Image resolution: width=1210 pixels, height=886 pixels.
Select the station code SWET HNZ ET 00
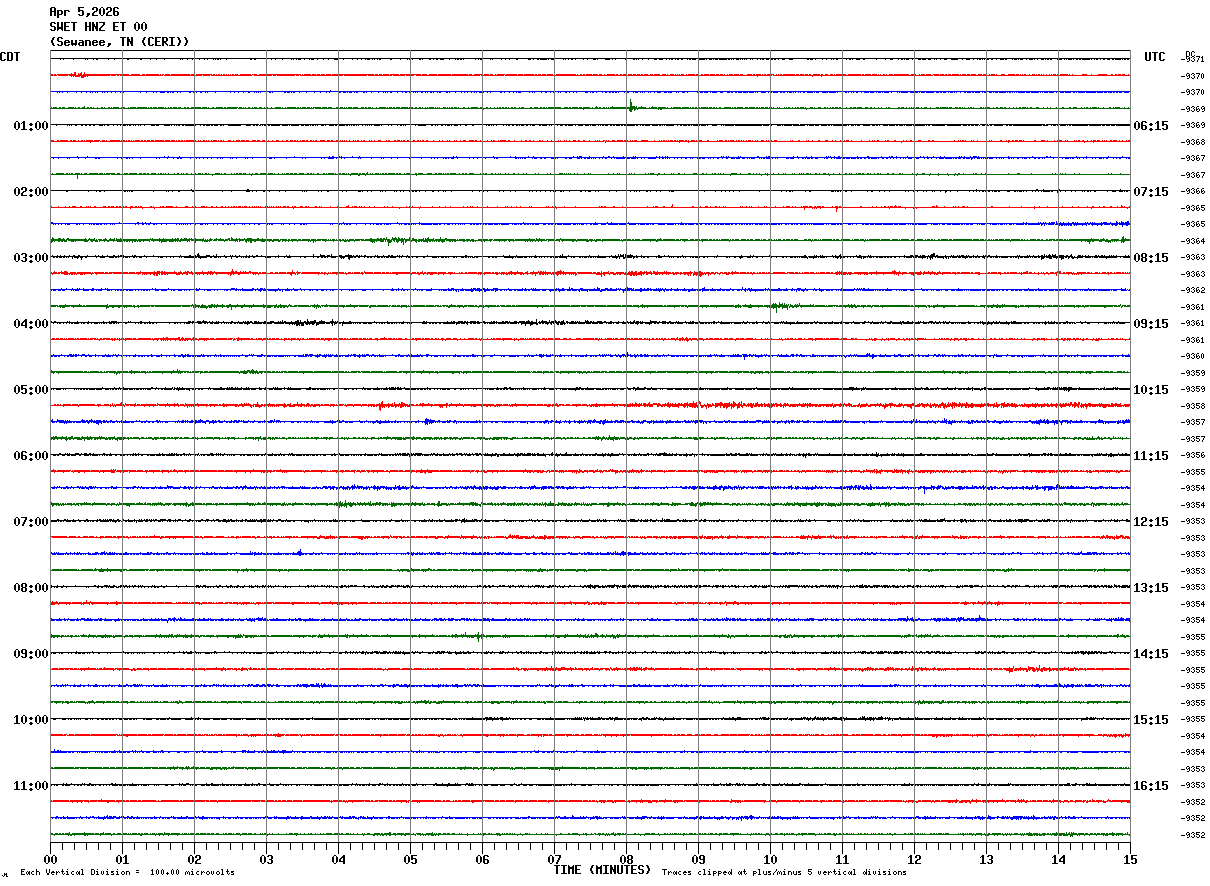point(98,27)
